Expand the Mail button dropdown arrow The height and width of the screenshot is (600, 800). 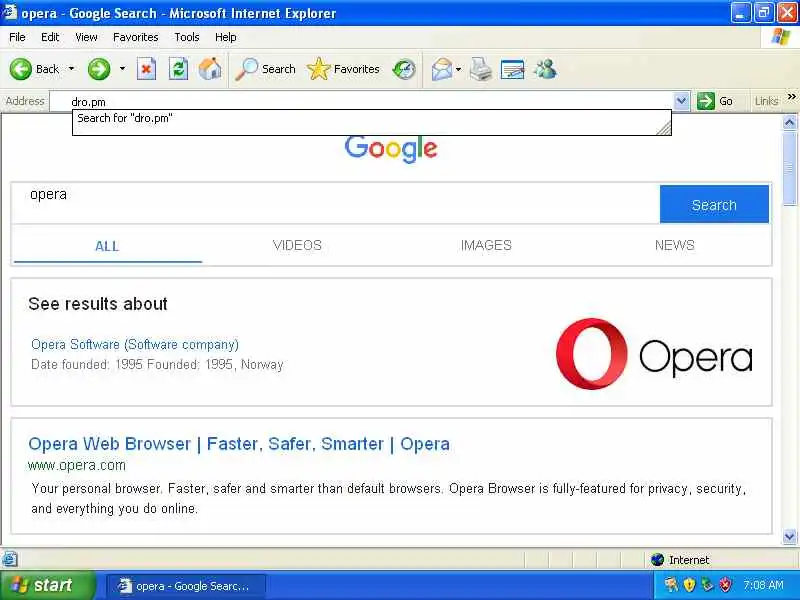(x=458, y=69)
